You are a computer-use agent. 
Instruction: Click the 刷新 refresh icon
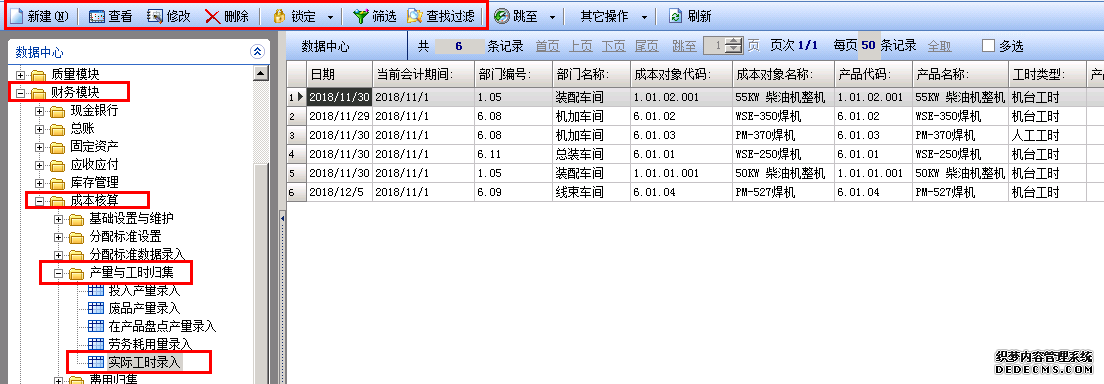click(x=676, y=16)
